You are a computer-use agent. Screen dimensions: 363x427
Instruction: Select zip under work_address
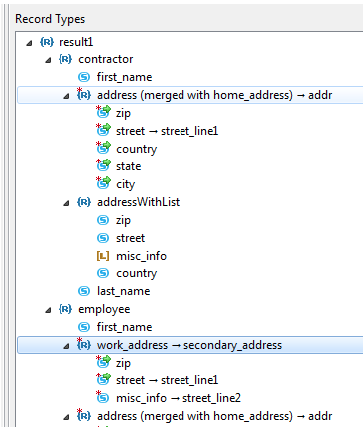[123, 363]
